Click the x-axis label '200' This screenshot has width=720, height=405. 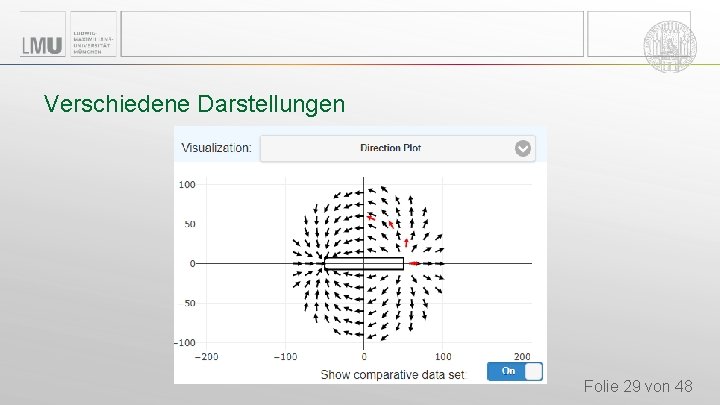click(x=522, y=357)
